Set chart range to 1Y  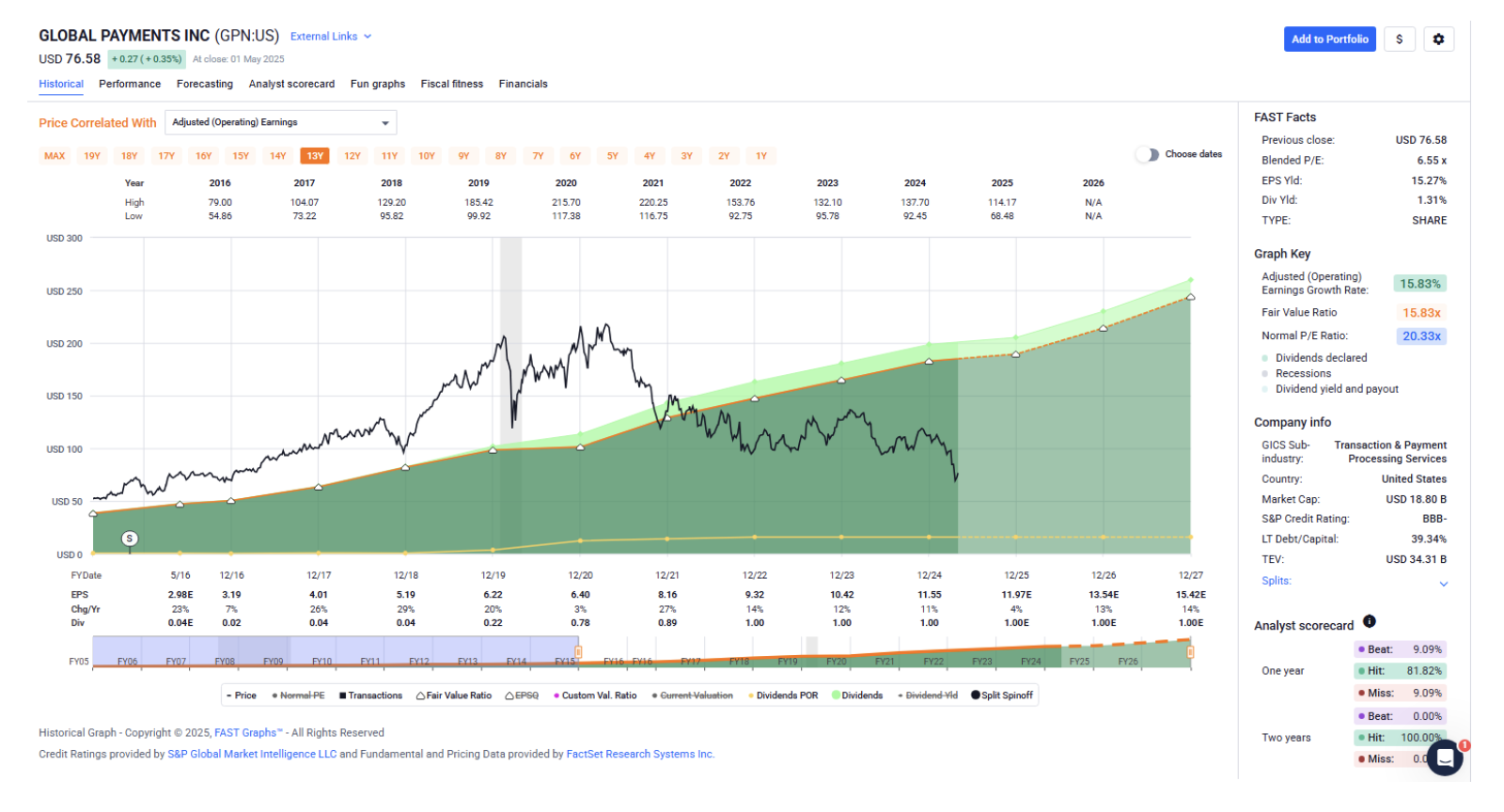click(761, 156)
